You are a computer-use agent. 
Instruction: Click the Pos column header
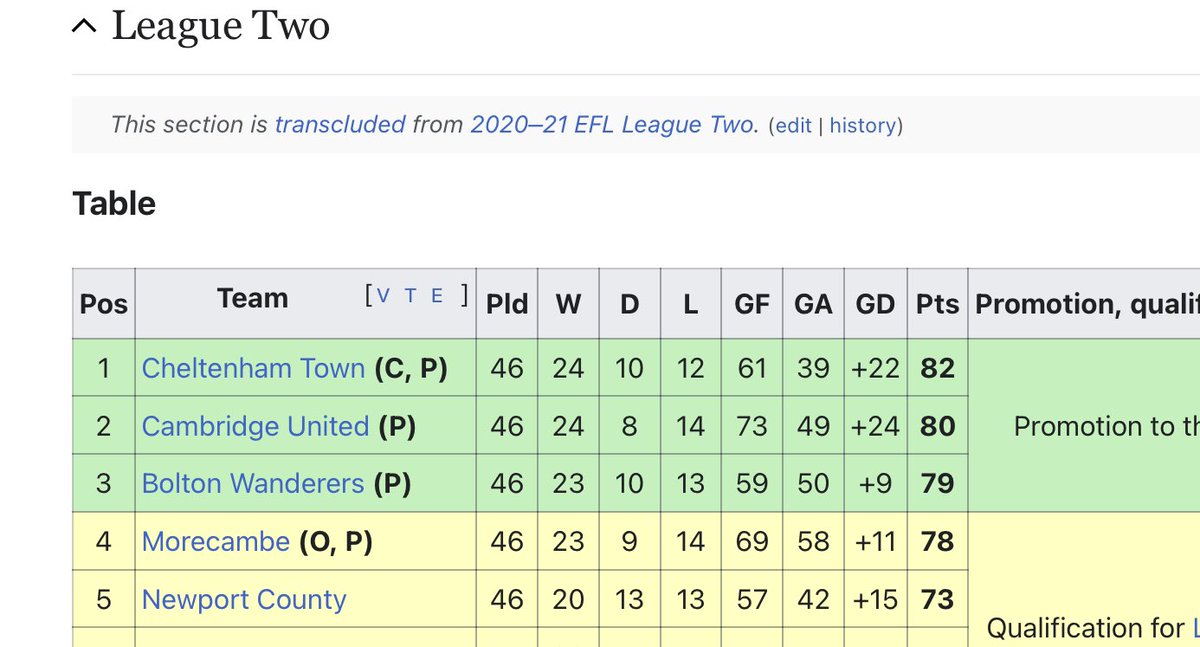104,303
